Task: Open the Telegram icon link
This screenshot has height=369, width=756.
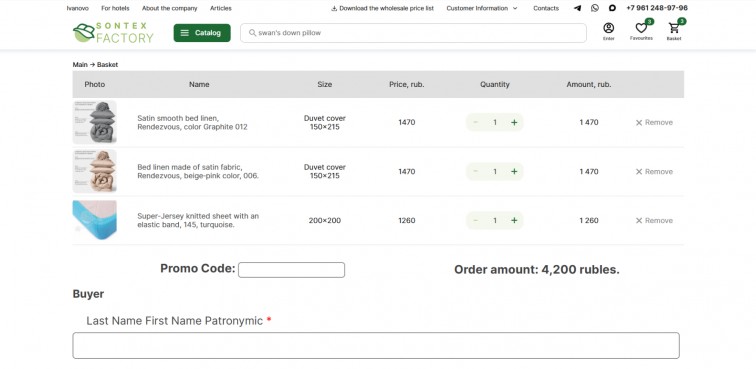Action: click(577, 8)
